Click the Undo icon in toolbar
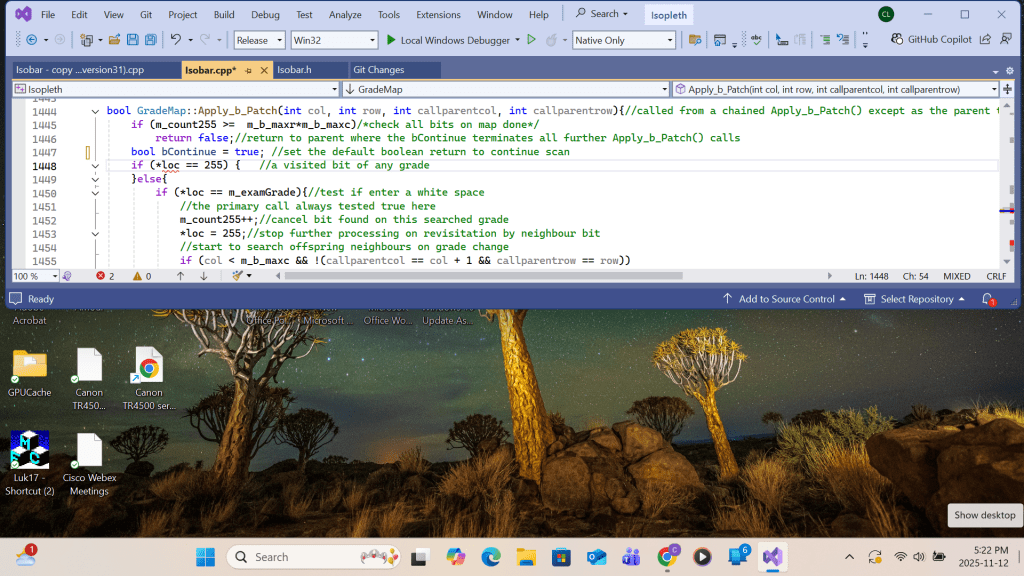This screenshot has height=576, width=1024. tap(176, 40)
